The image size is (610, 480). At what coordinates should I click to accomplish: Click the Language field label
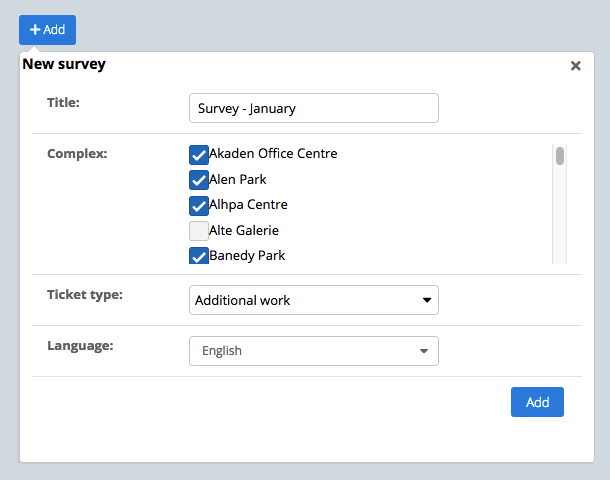(x=80, y=346)
